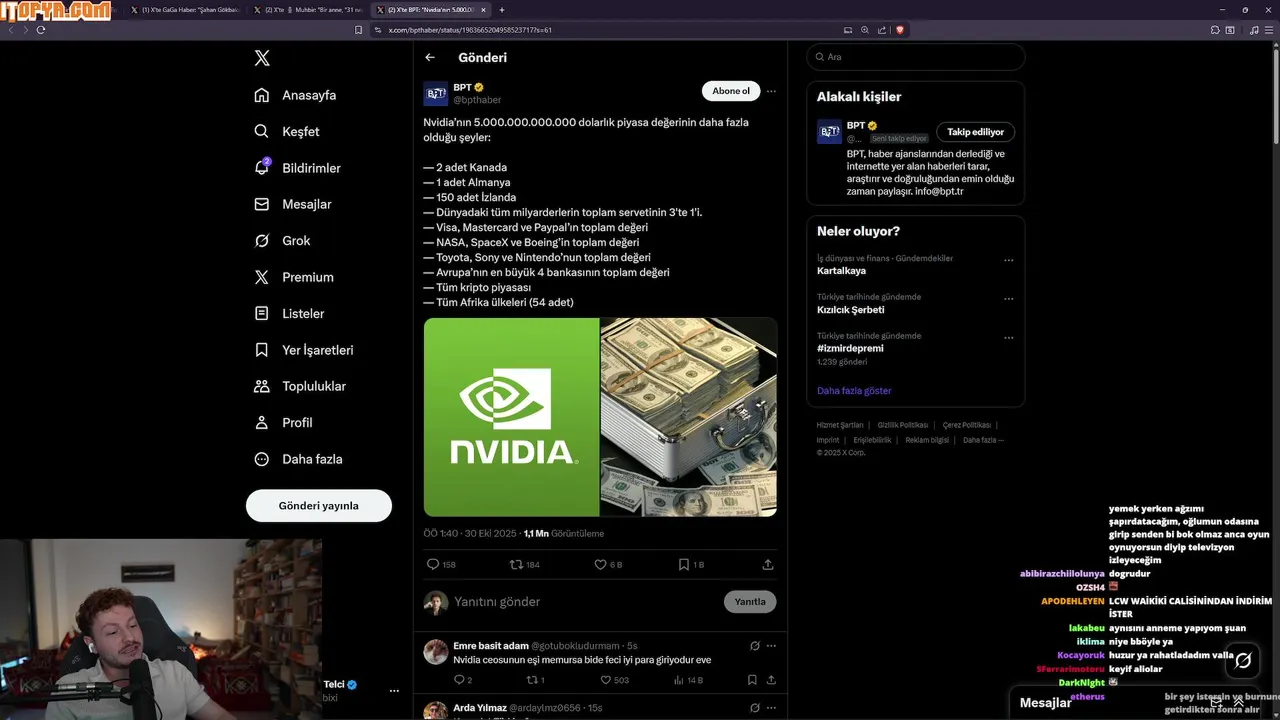Open Keşfet search page

pyautogui.click(x=287, y=131)
